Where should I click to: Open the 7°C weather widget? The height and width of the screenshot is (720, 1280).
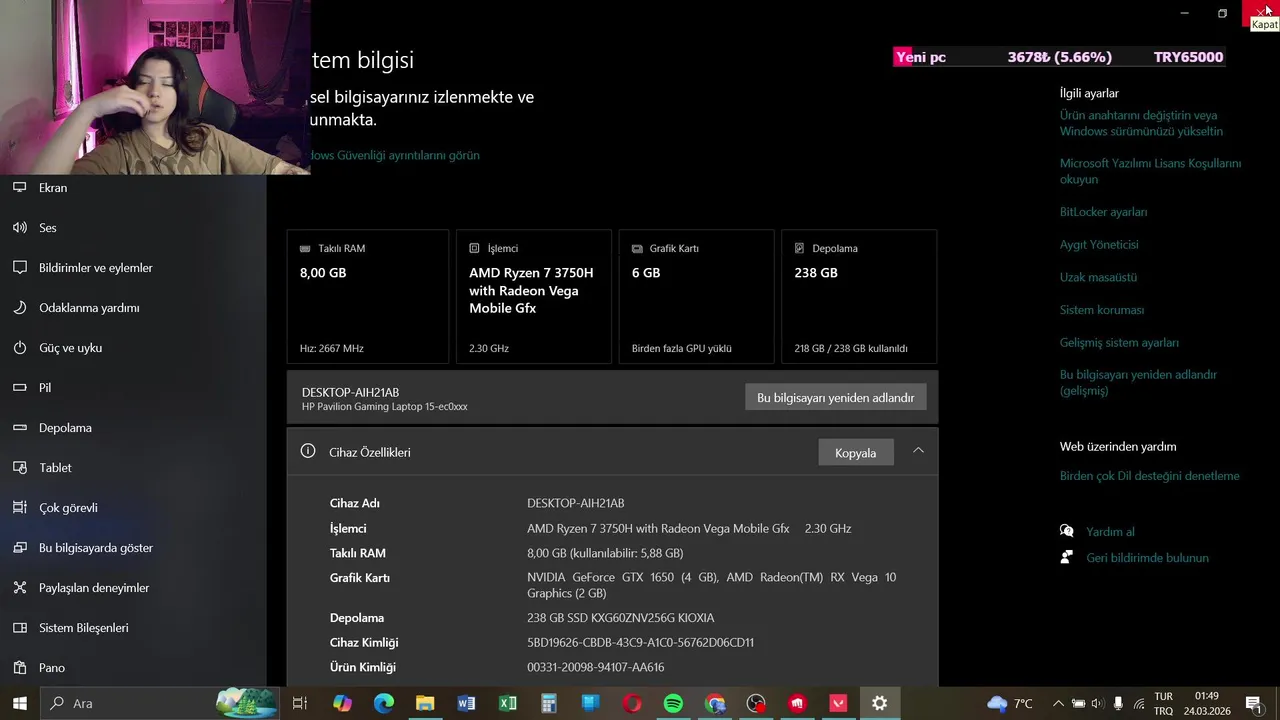pos(1010,703)
